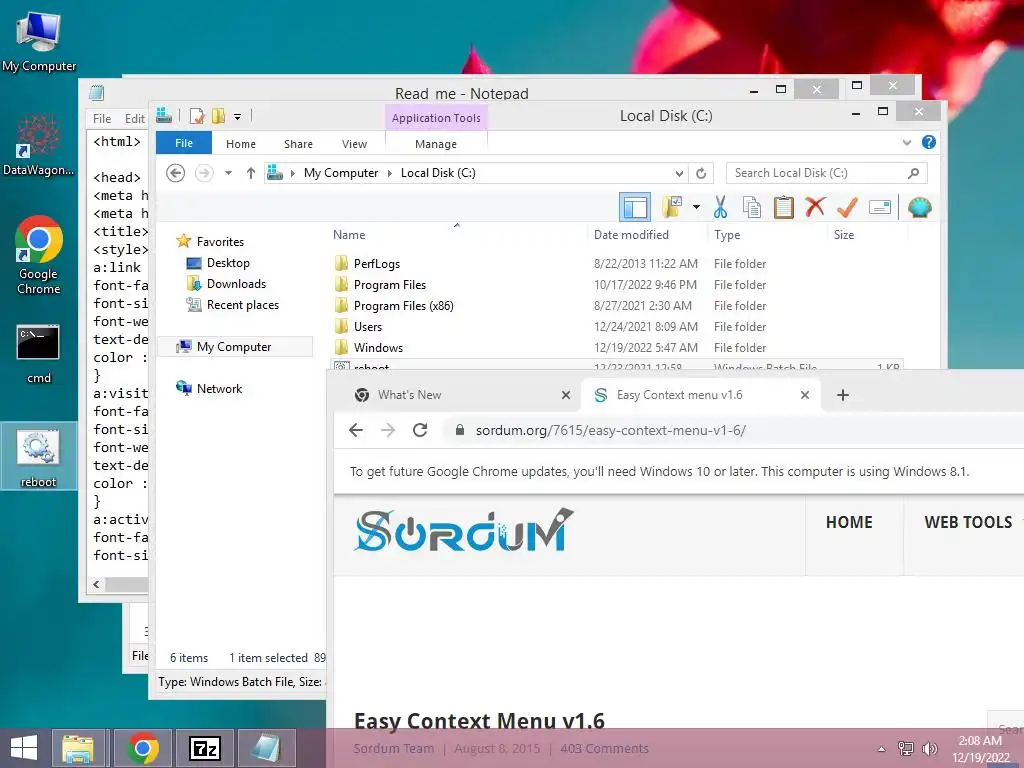Open the Customize Quick Access Toolbar dropdown
Image resolution: width=1024 pixels, height=768 pixels.
tap(238, 117)
